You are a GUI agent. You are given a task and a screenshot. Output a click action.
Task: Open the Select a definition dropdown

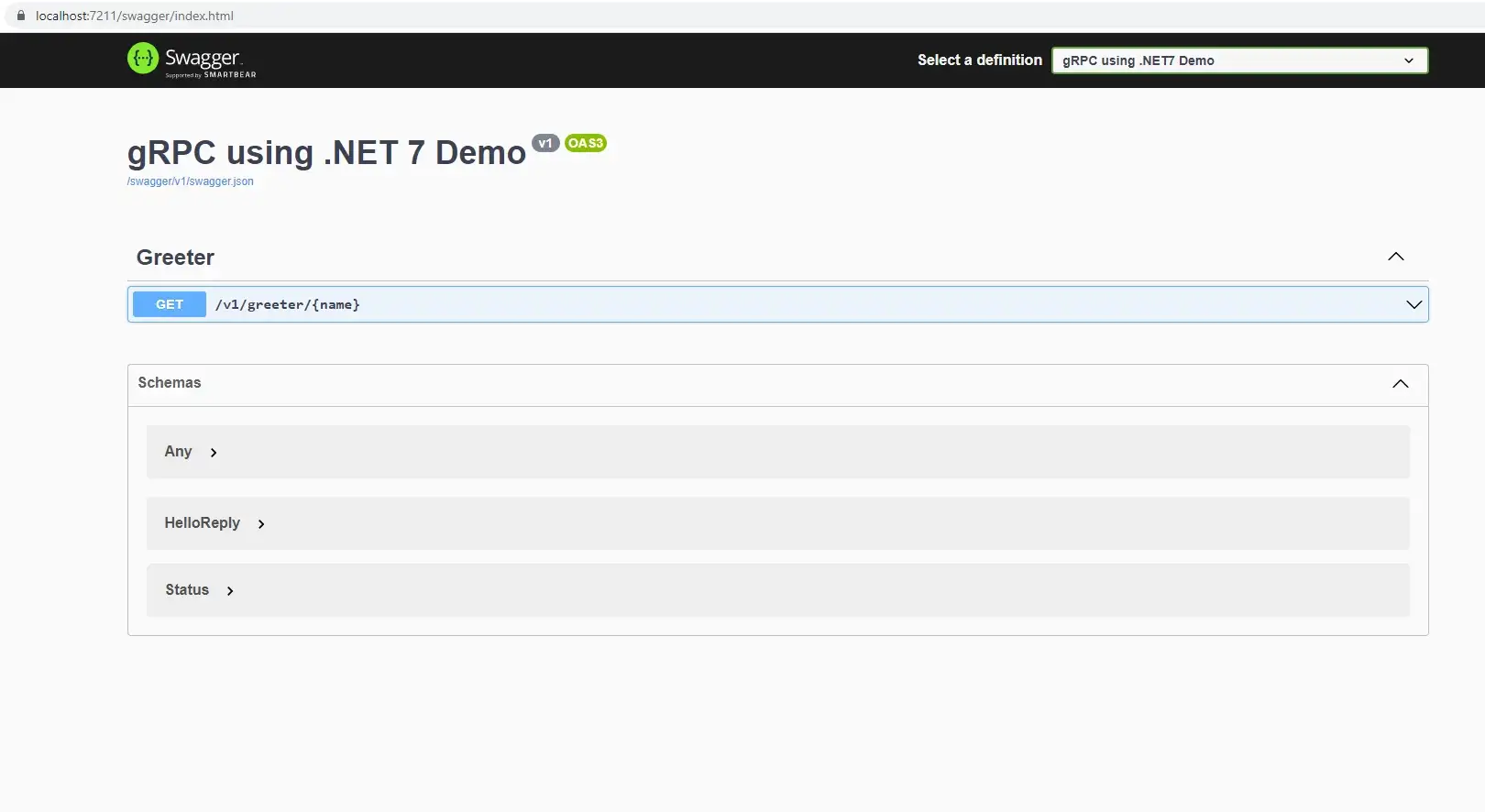(1238, 60)
